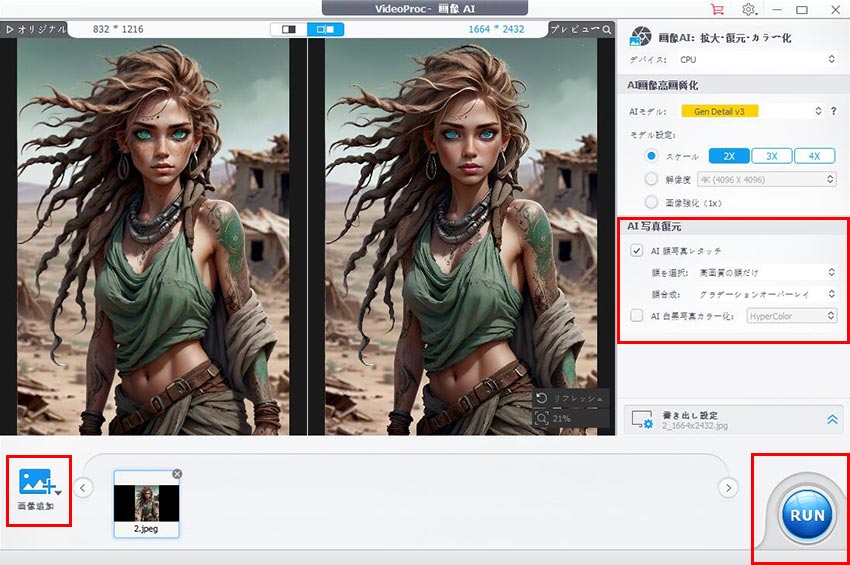Select the 画像強化 (1x) radio button
Image resolution: width=850 pixels, height=565 pixels.
point(652,202)
